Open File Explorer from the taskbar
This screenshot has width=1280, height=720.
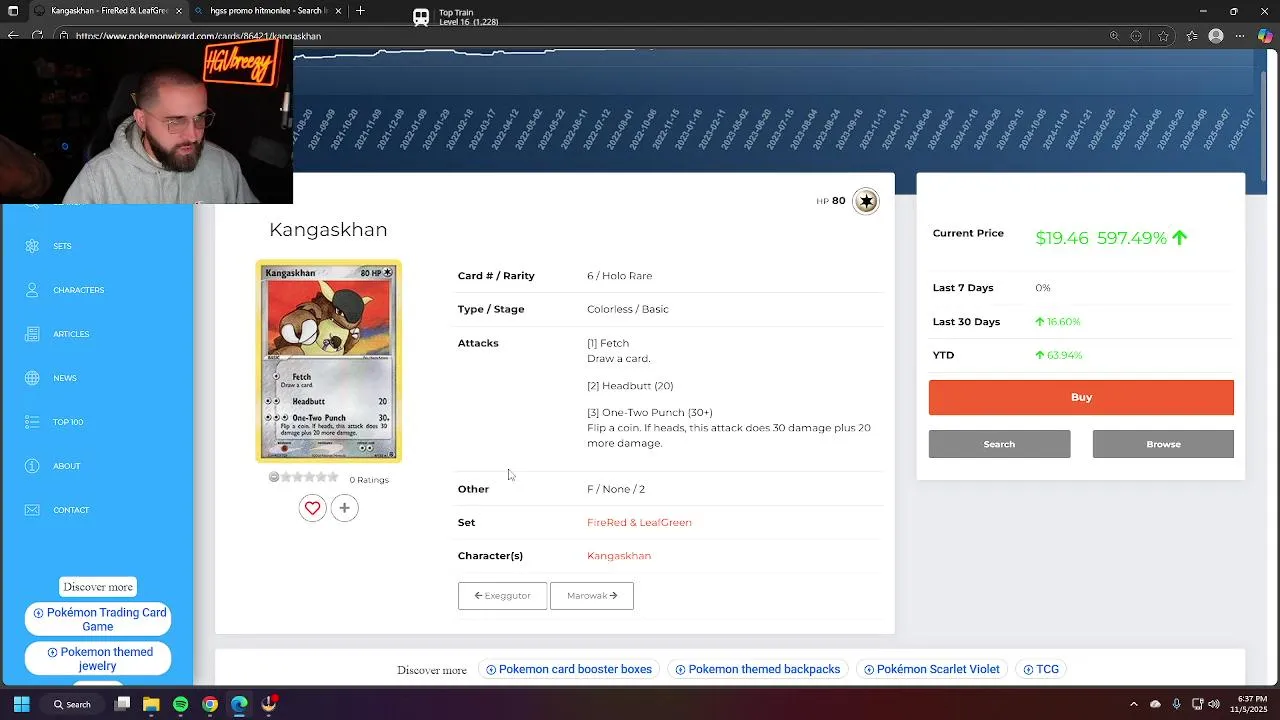(151, 704)
